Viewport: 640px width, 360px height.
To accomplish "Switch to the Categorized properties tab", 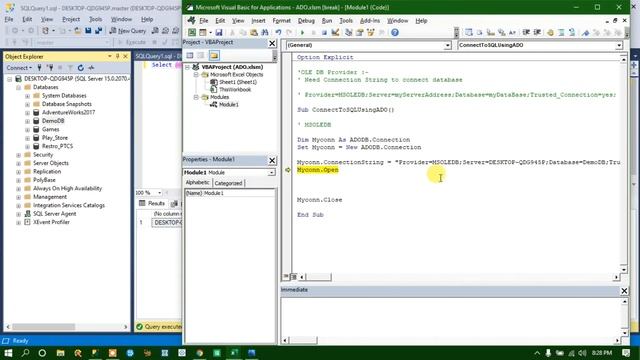I will point(228,183).
